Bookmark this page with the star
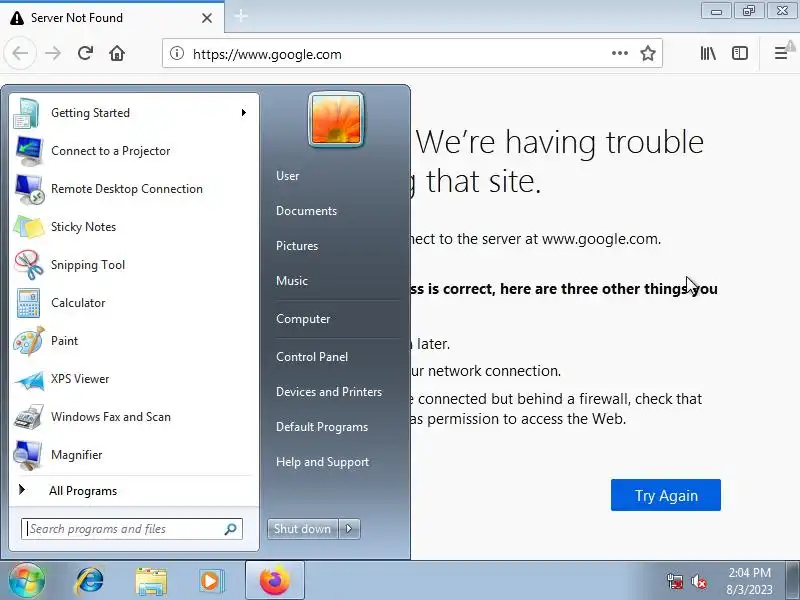800x600 pixels. pos(648,53)
